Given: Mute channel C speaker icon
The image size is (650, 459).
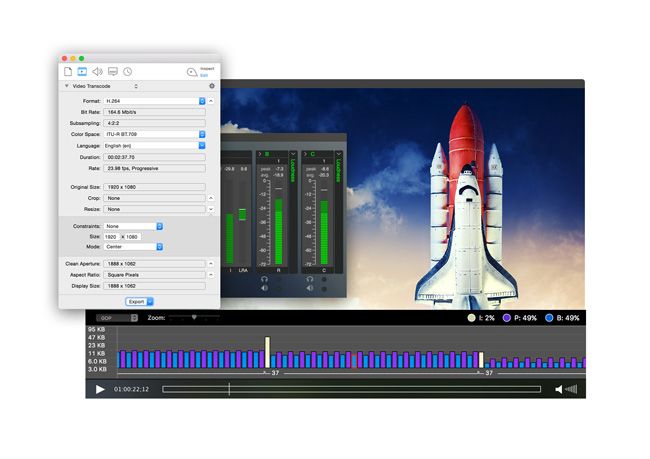Looking at the screenshot, I should [x=310, y=288].
